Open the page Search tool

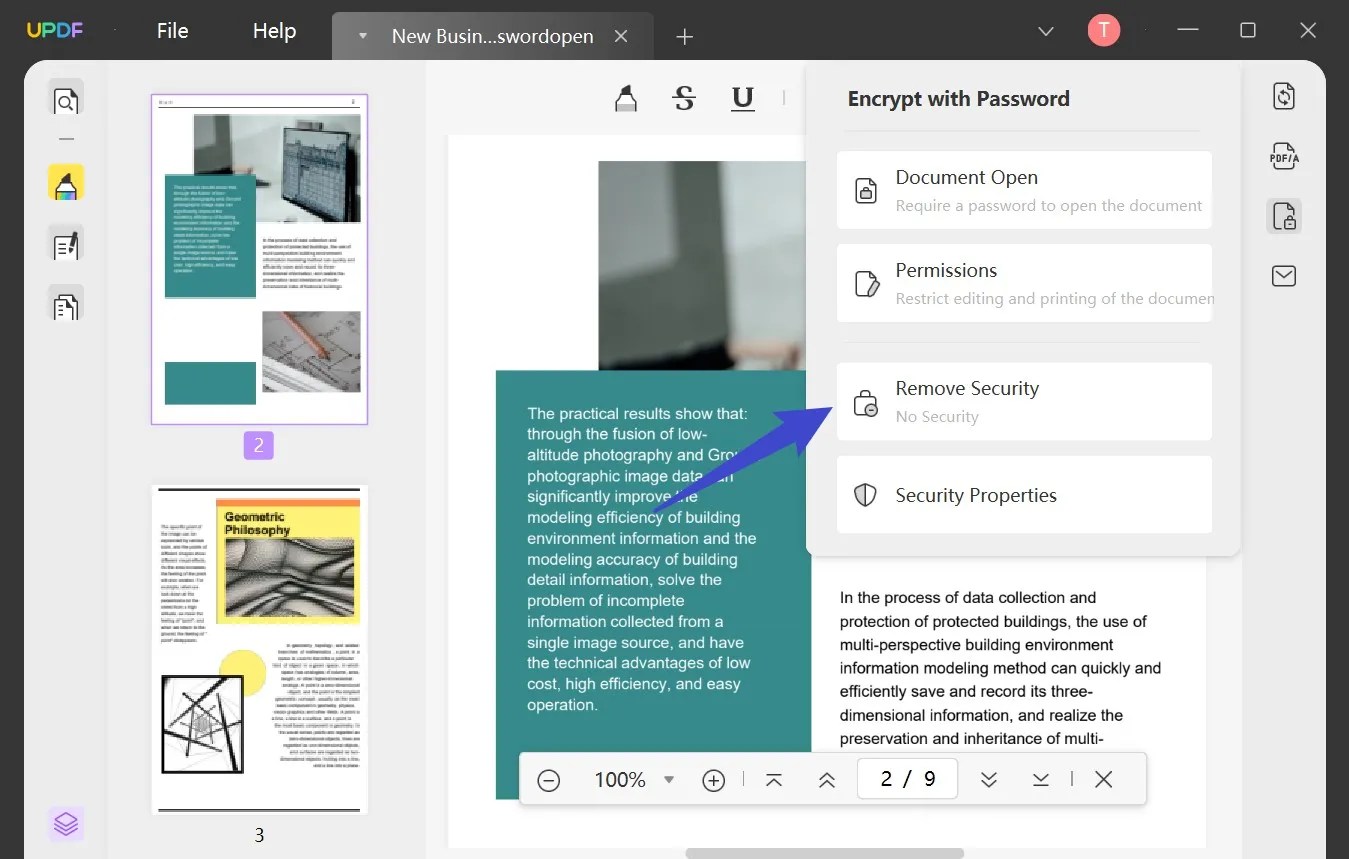click(x=65, y=100)
